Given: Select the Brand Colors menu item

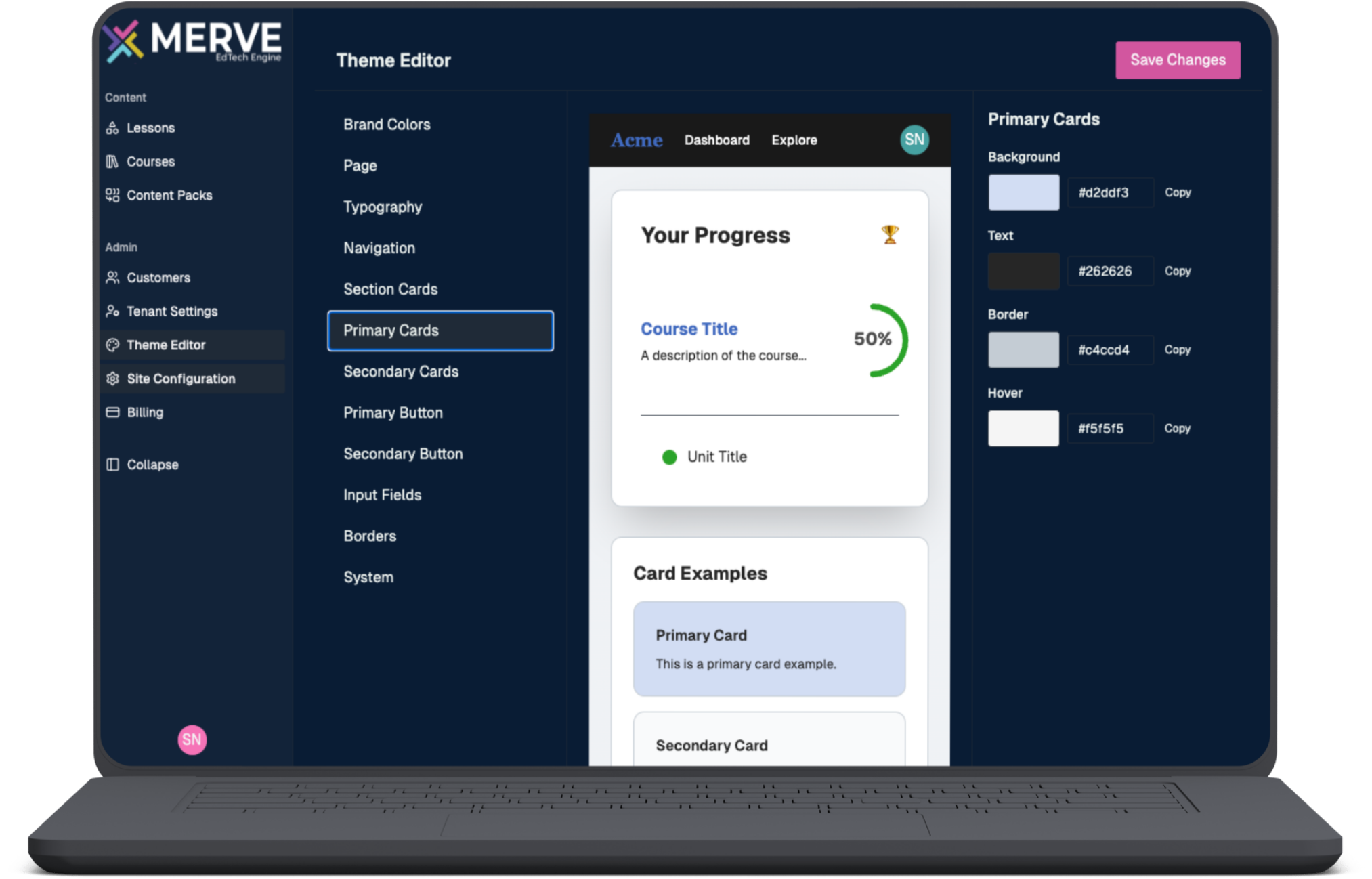Looking at the screenshot, I should coord(387,125).
